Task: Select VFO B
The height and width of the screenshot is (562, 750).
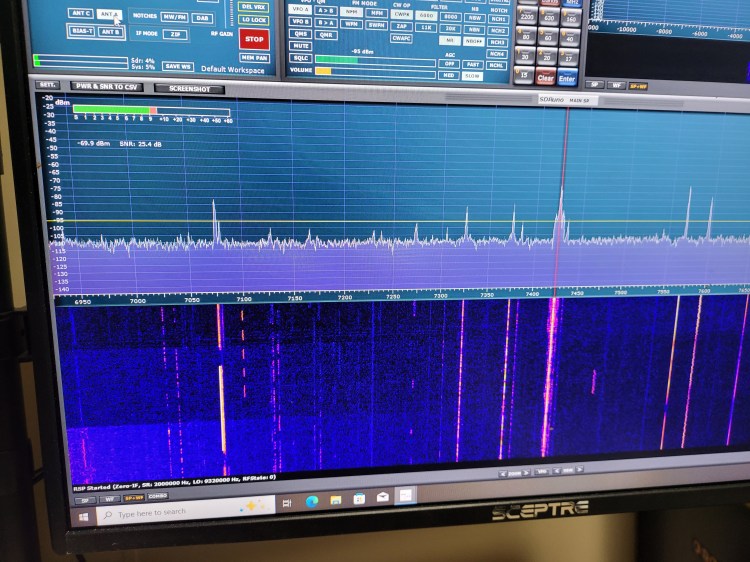Action: coord(300,21)
